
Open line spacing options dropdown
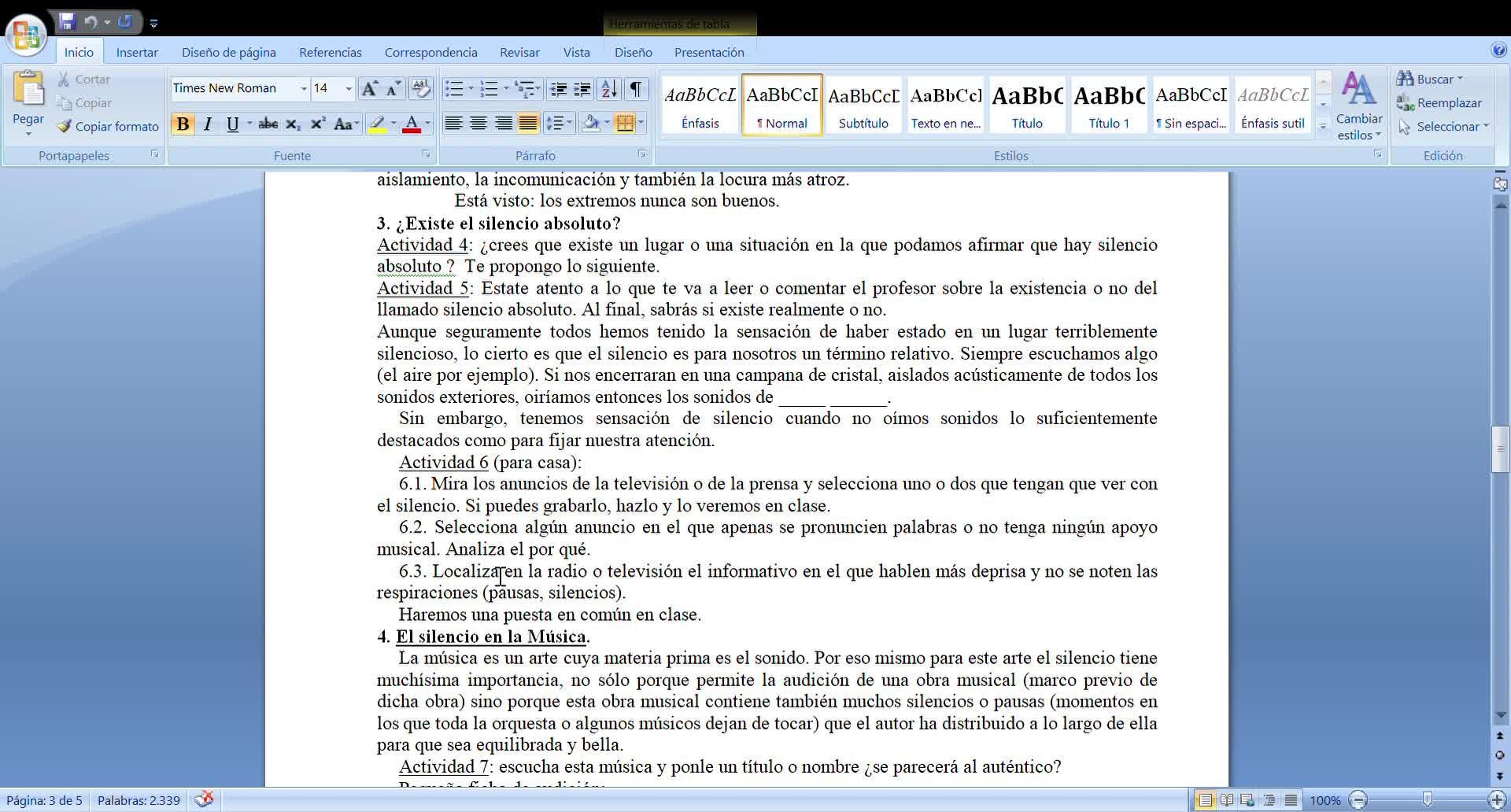(559, 124)
